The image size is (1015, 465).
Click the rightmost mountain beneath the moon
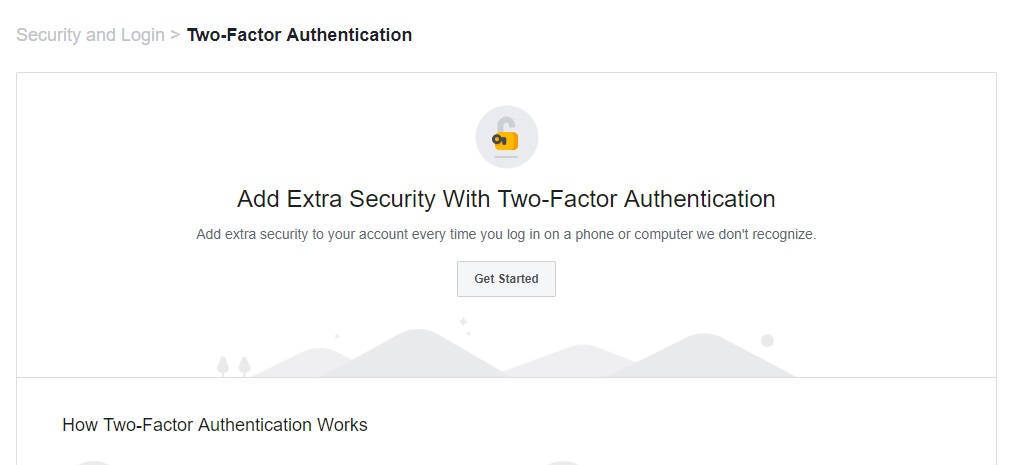(704, 356)
